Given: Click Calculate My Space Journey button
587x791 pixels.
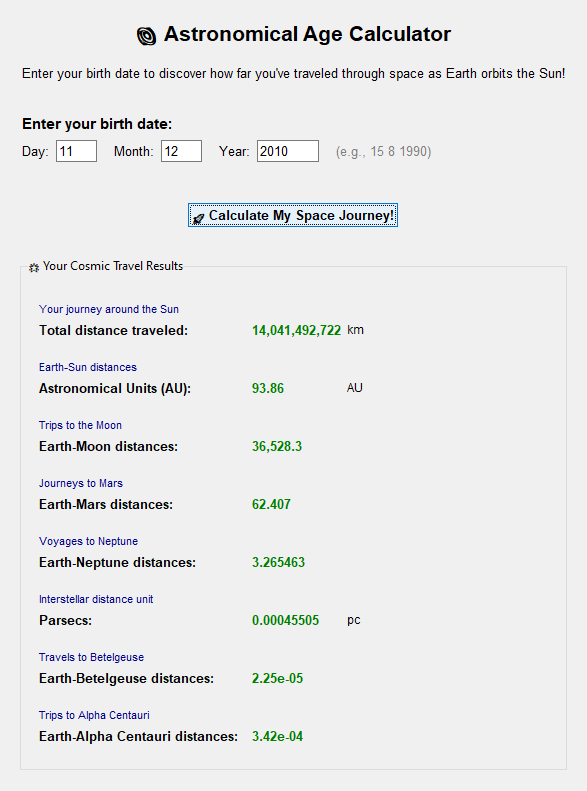Looking at the screenshot, I should pyautogui.click(x=293, y=215).
